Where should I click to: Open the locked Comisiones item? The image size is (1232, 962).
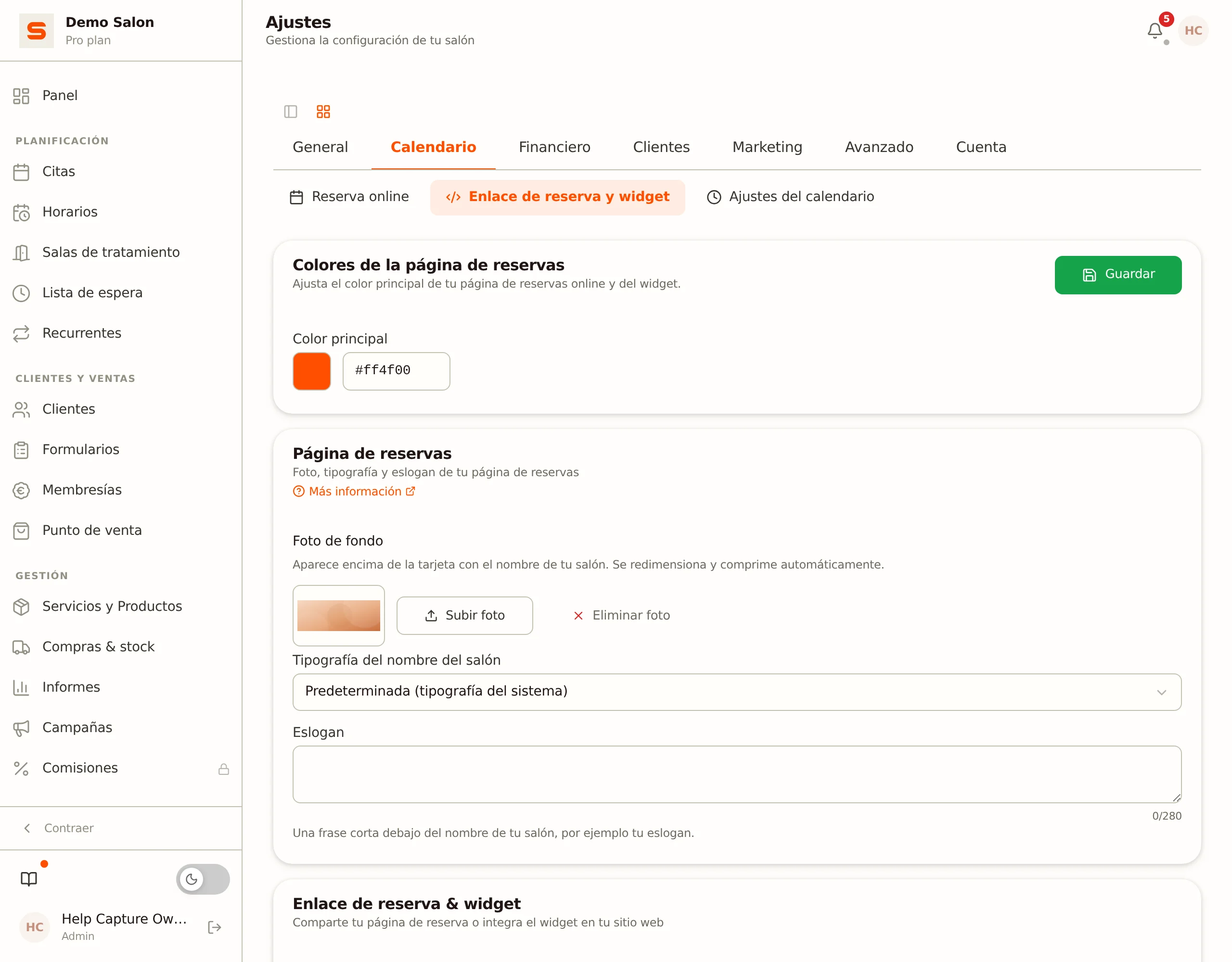[121, 768]
